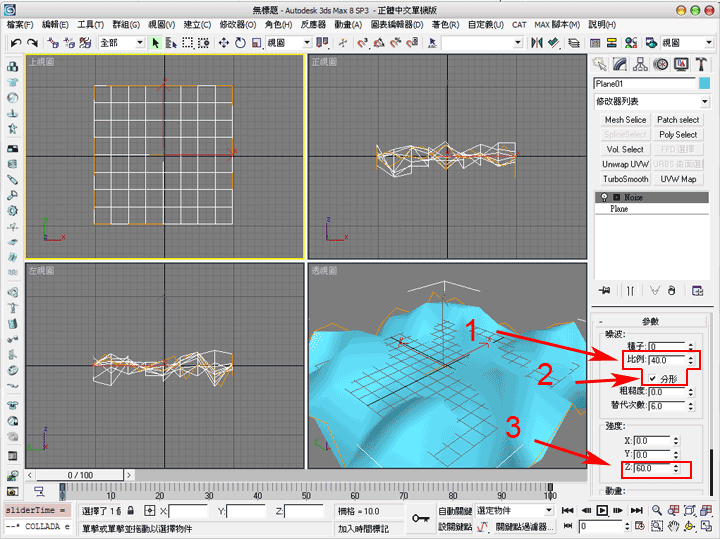720x539 pixels.
Task: Click the Pin Stack icon
Action: 605,291
